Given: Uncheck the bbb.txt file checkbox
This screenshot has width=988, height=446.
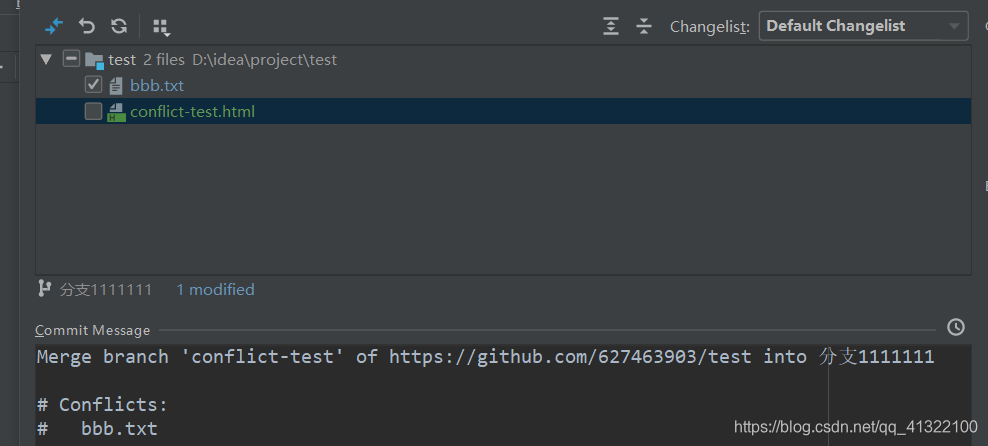Looking at the screenshot, I should 94,85.
